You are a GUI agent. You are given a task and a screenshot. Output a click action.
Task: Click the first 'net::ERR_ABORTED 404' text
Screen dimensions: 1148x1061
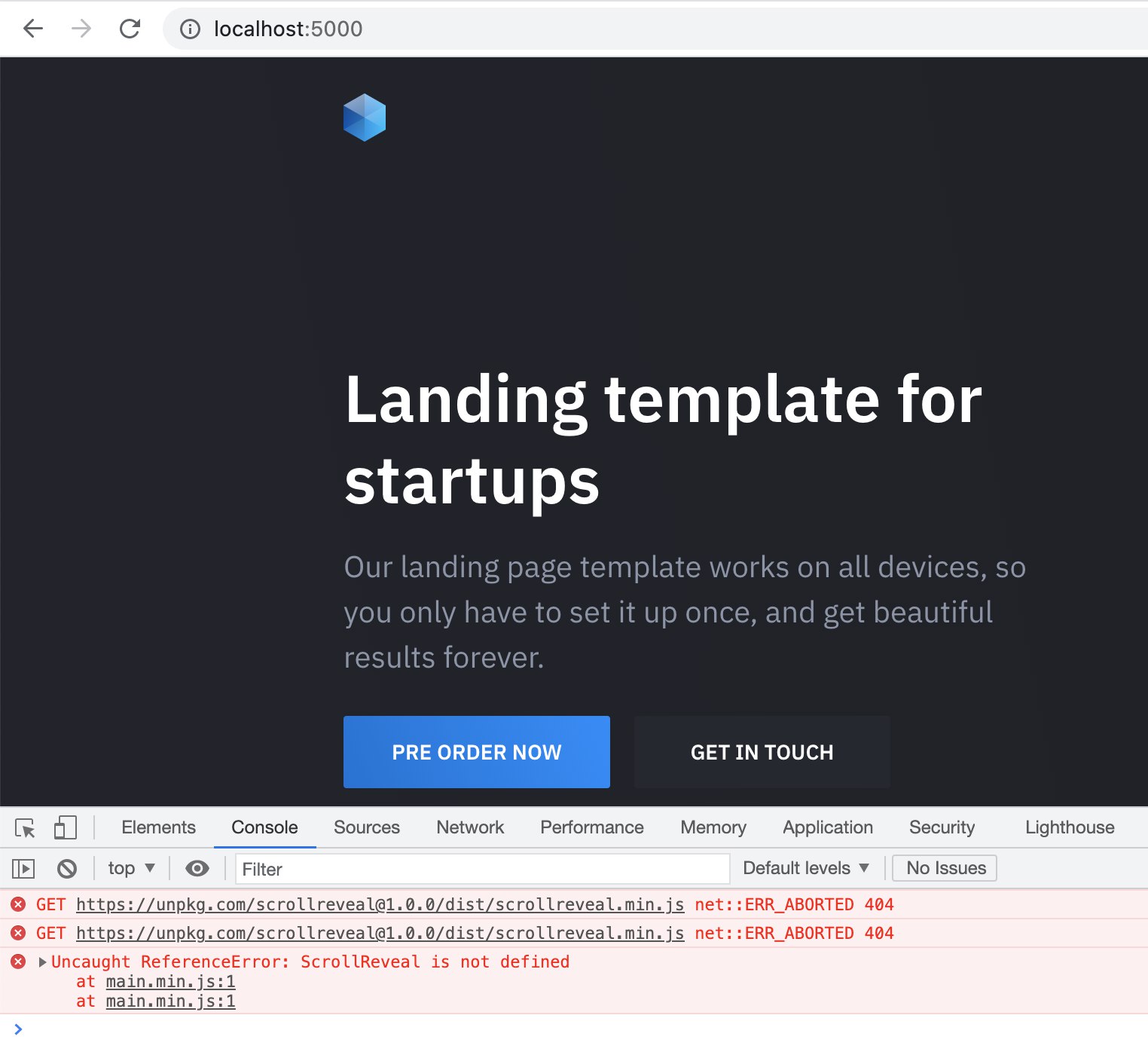tap(794, 904)
